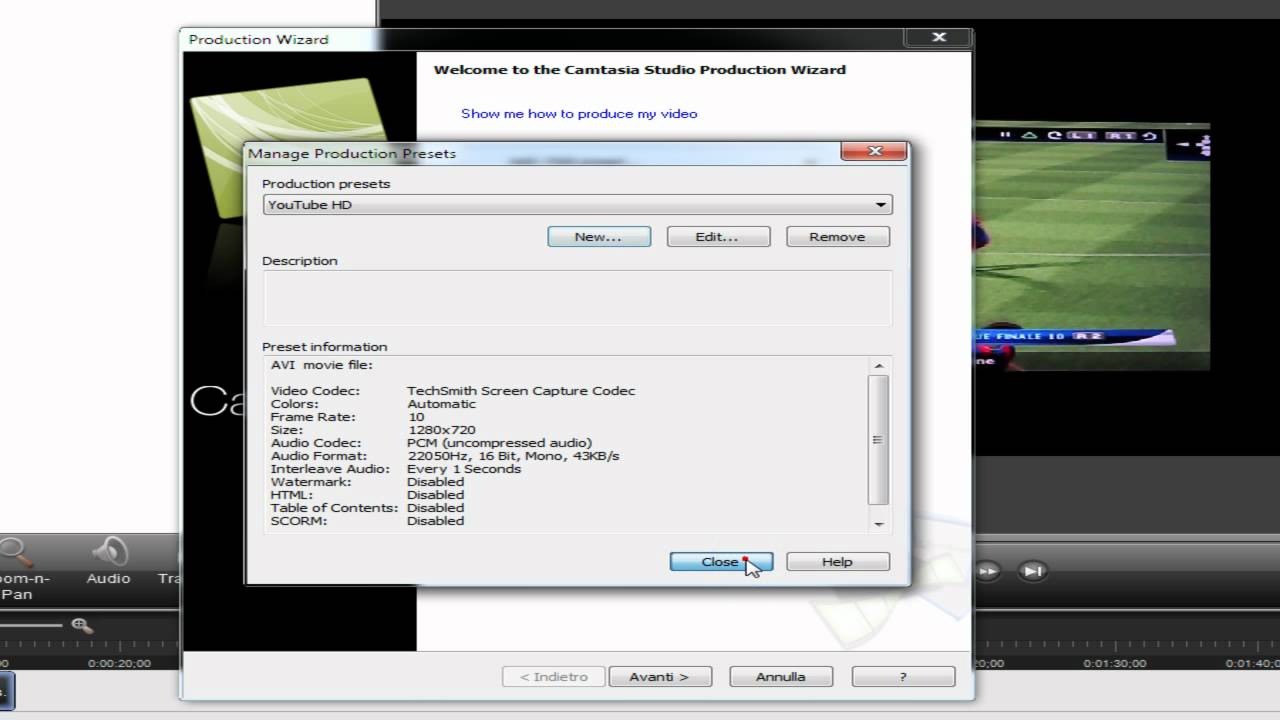
Task: Open the Production presets dropdown
Action: (577, 205)
